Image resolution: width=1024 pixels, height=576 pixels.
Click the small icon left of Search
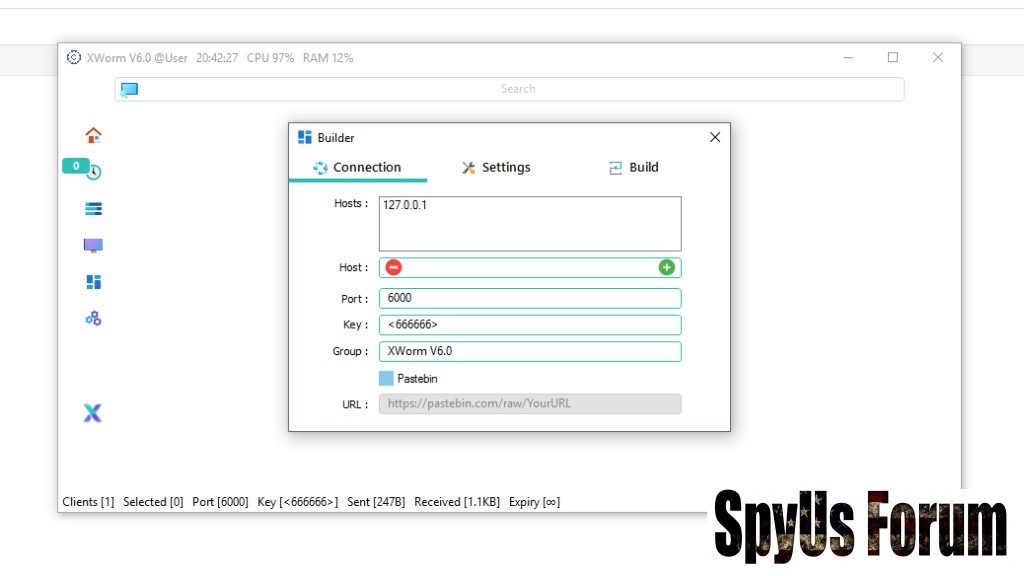pyautogui.click(x=129, y=89)
